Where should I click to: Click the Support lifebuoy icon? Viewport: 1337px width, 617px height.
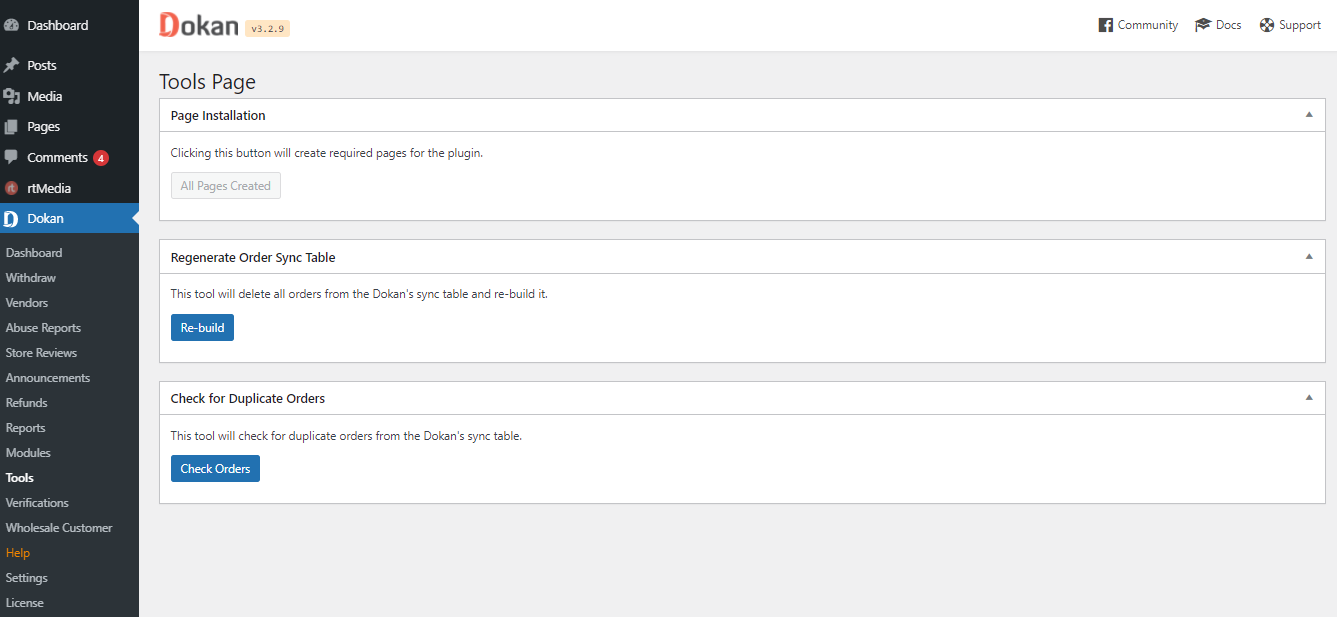[x=1267, y=25]
